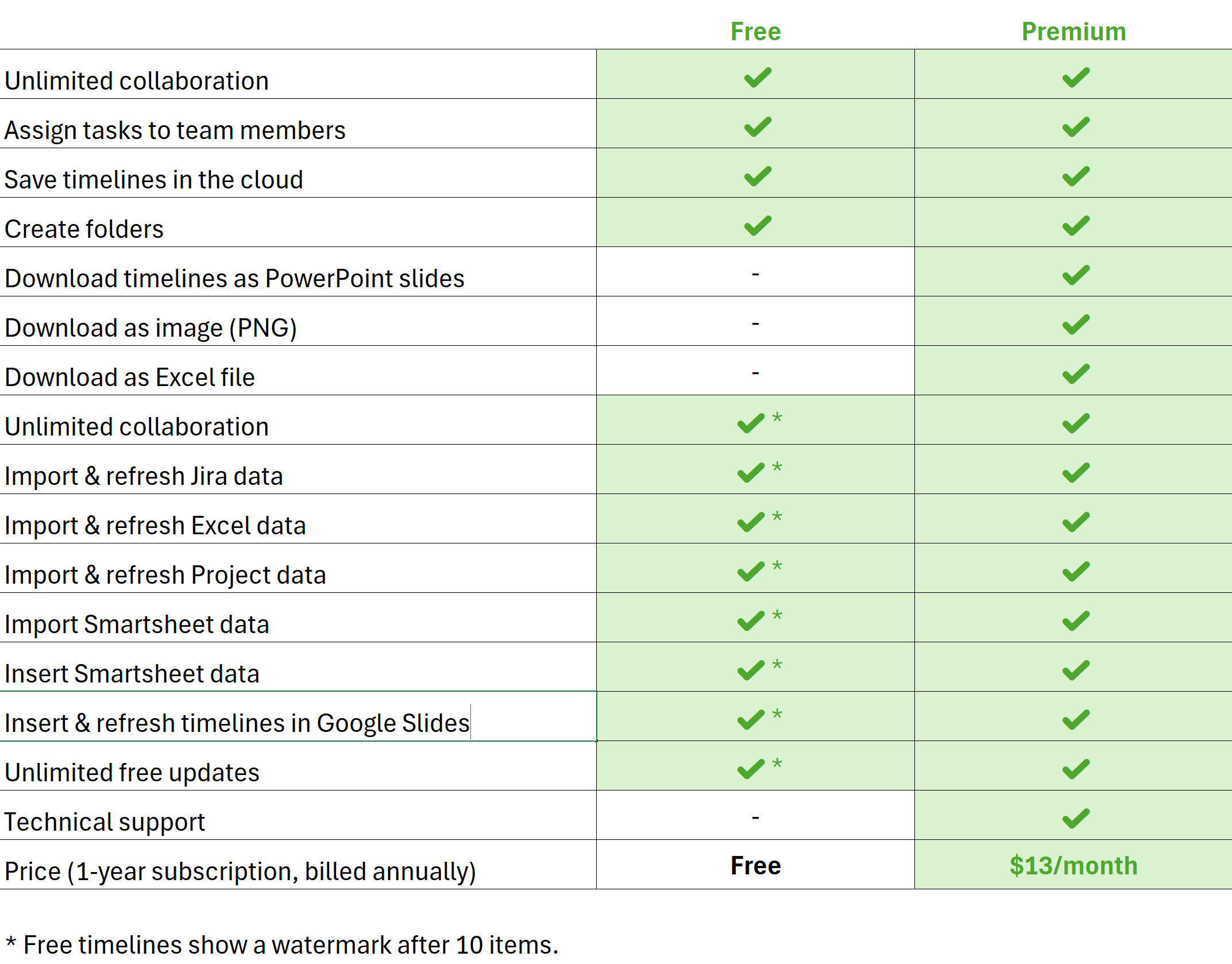Click the bold Free price cell
The width and height of the screenshot is (1232, 964).
[755, 865]
